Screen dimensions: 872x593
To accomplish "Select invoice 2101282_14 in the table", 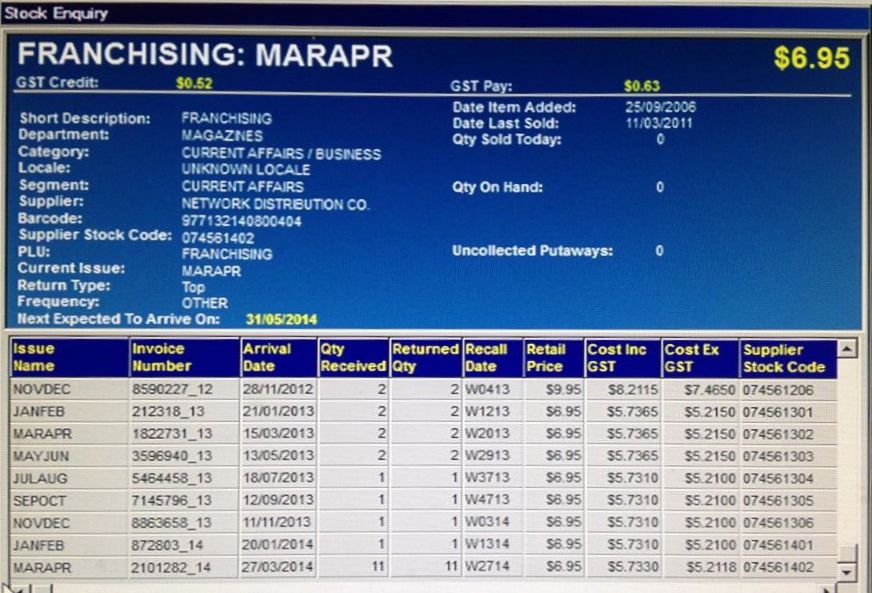I will 183,567.
